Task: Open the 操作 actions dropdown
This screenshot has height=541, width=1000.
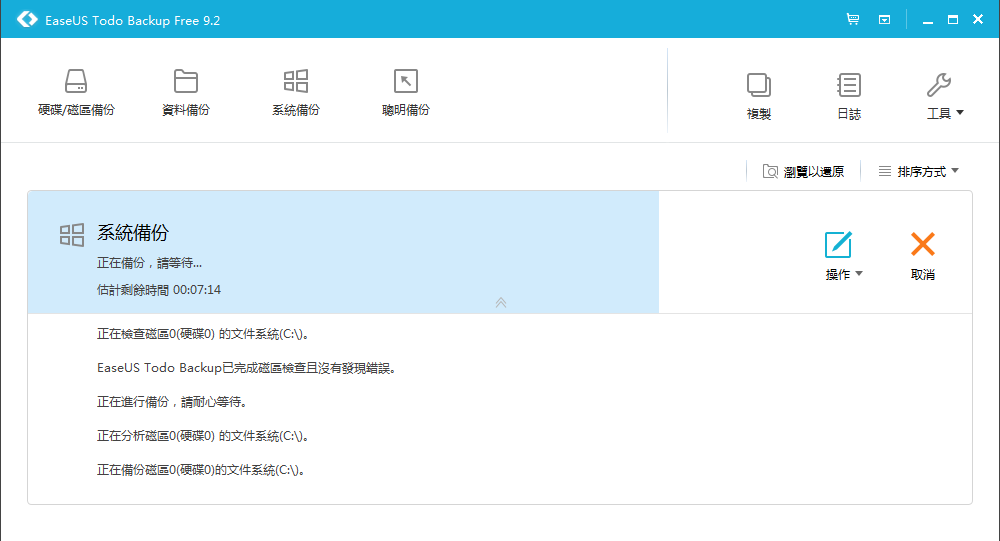Action: 843,256
